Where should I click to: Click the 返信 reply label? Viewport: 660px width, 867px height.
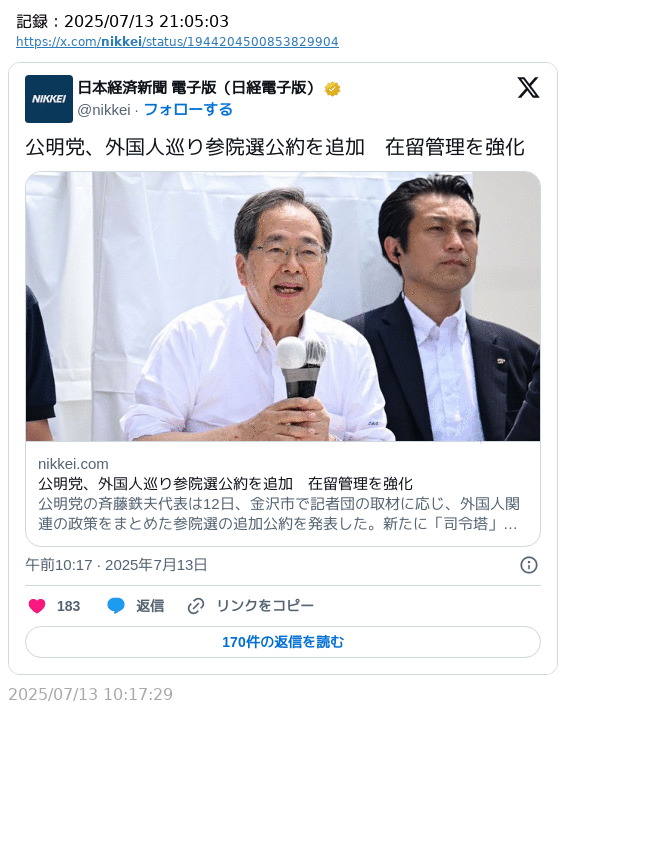pos(150,606)
